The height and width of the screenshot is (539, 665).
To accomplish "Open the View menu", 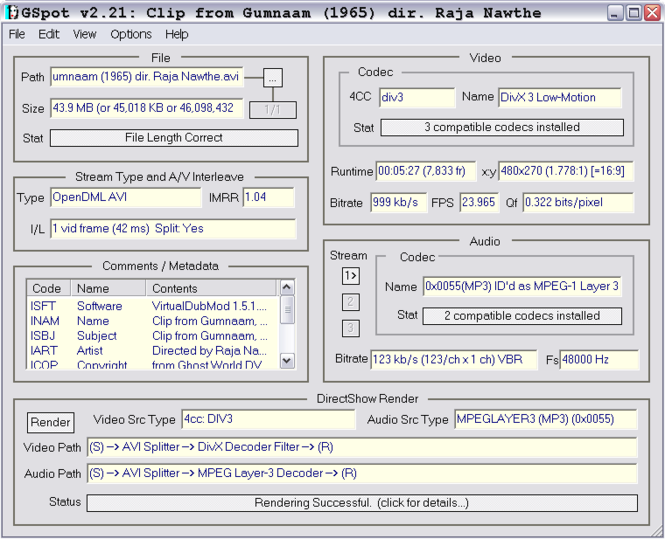I will 85,34.
